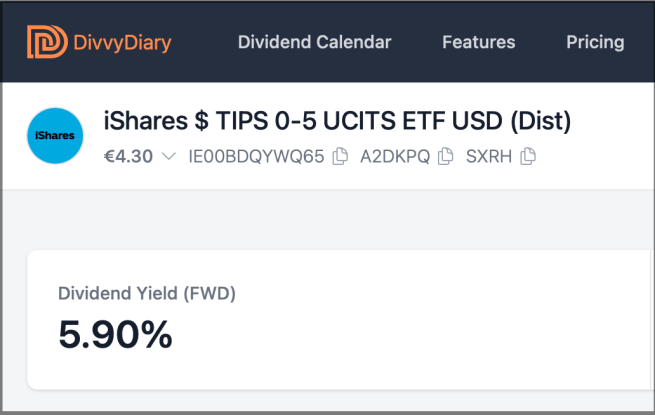This screenshot has width=655, height=415.
Task: Click the ISIN code IE00BDQYWQ65
Action: point(256,156)
